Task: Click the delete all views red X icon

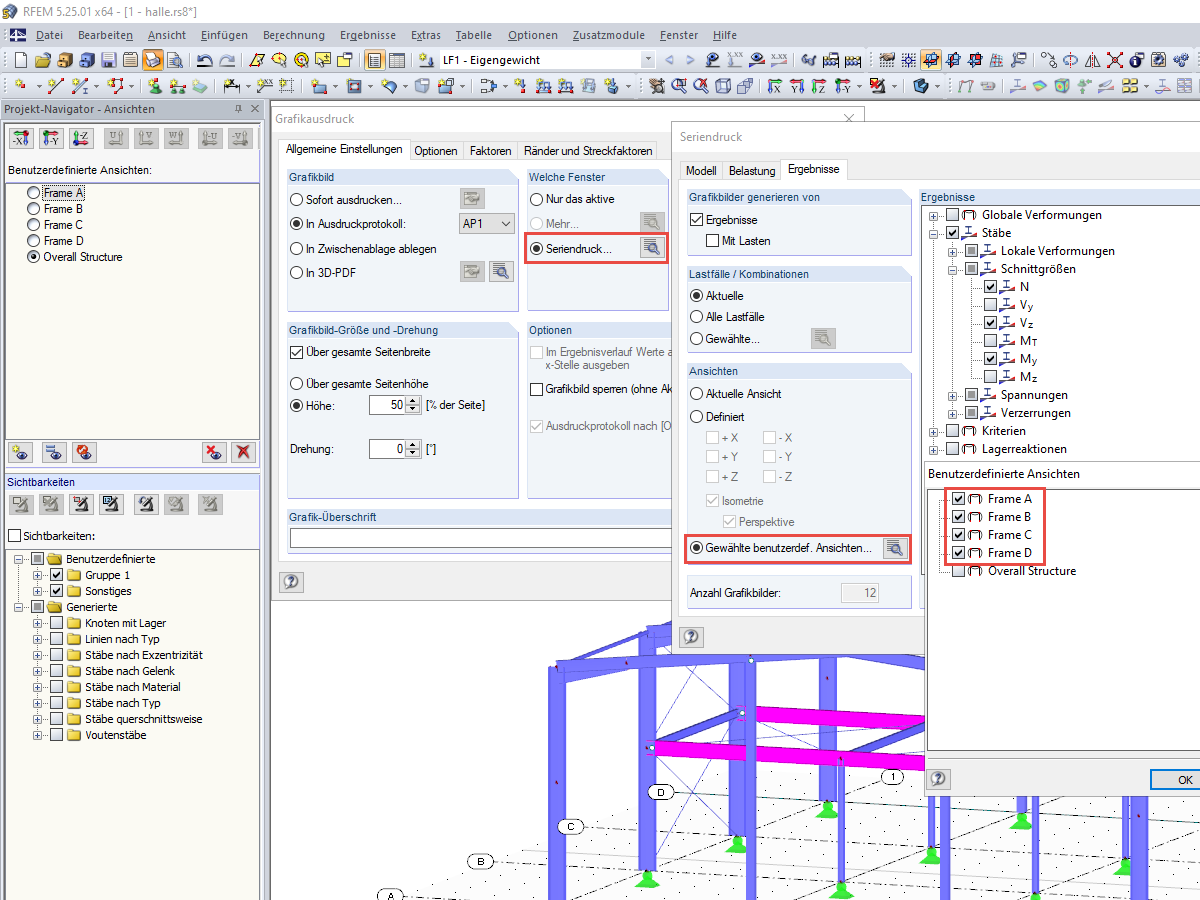Action: pyautogui.click(x=243, y=452)
